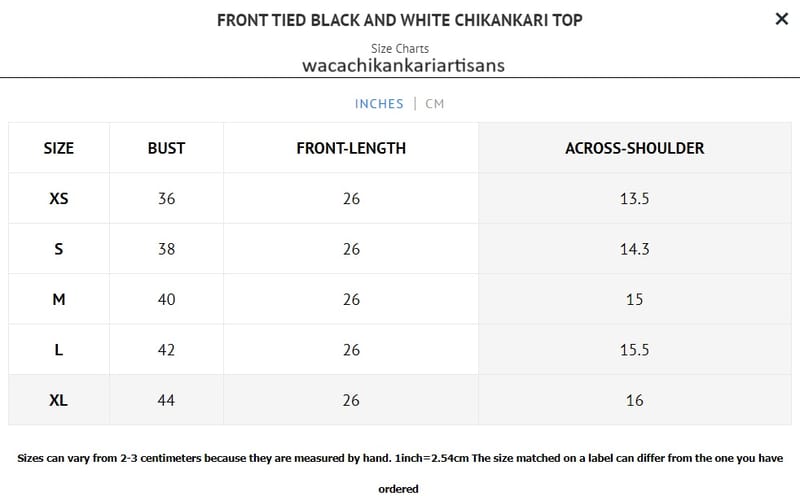Select the XL size row label
Image resolution: width=800 pixels, height=496 pixels.
59,400
